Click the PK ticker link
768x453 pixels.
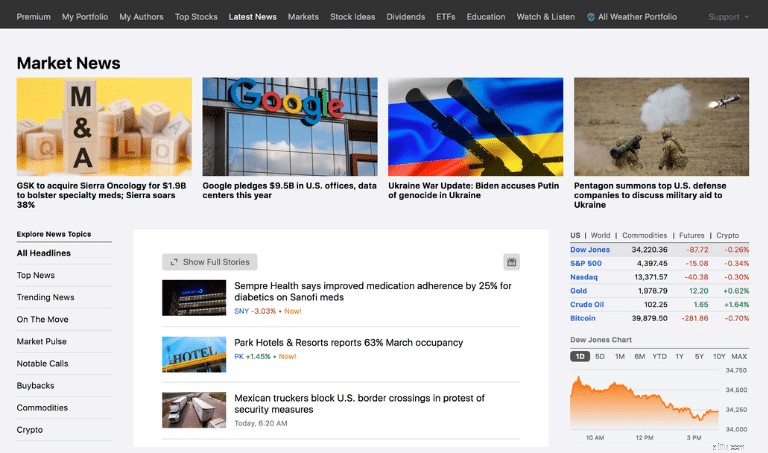pos(239,357)
